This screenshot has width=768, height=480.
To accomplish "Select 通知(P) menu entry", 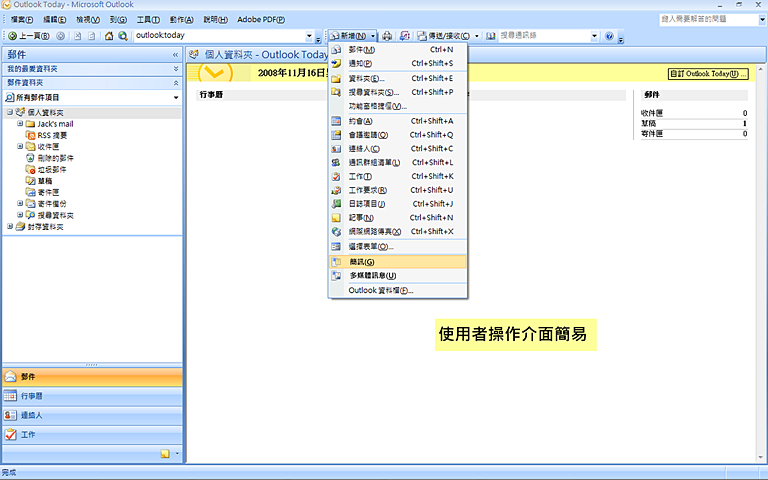I will pyautogui.click(x=398, y=63).
